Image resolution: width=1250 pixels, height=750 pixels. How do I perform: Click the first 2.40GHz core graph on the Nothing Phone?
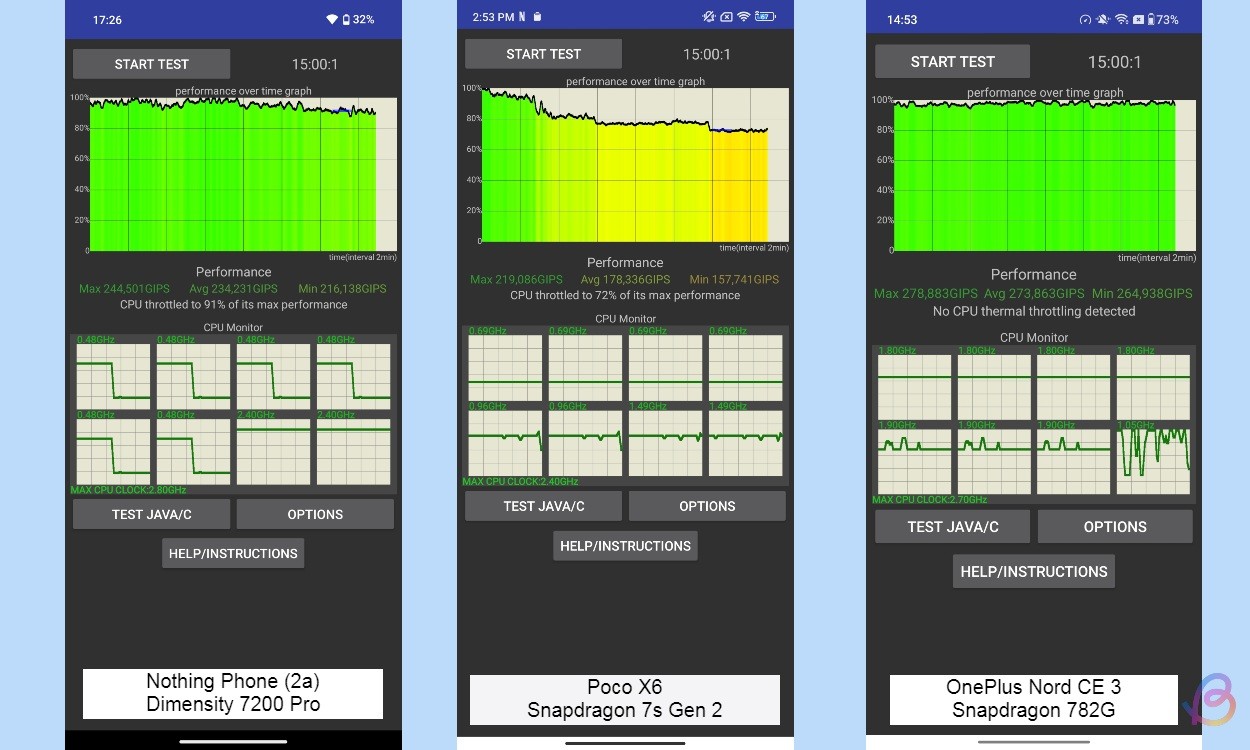(x=273, y=451)
